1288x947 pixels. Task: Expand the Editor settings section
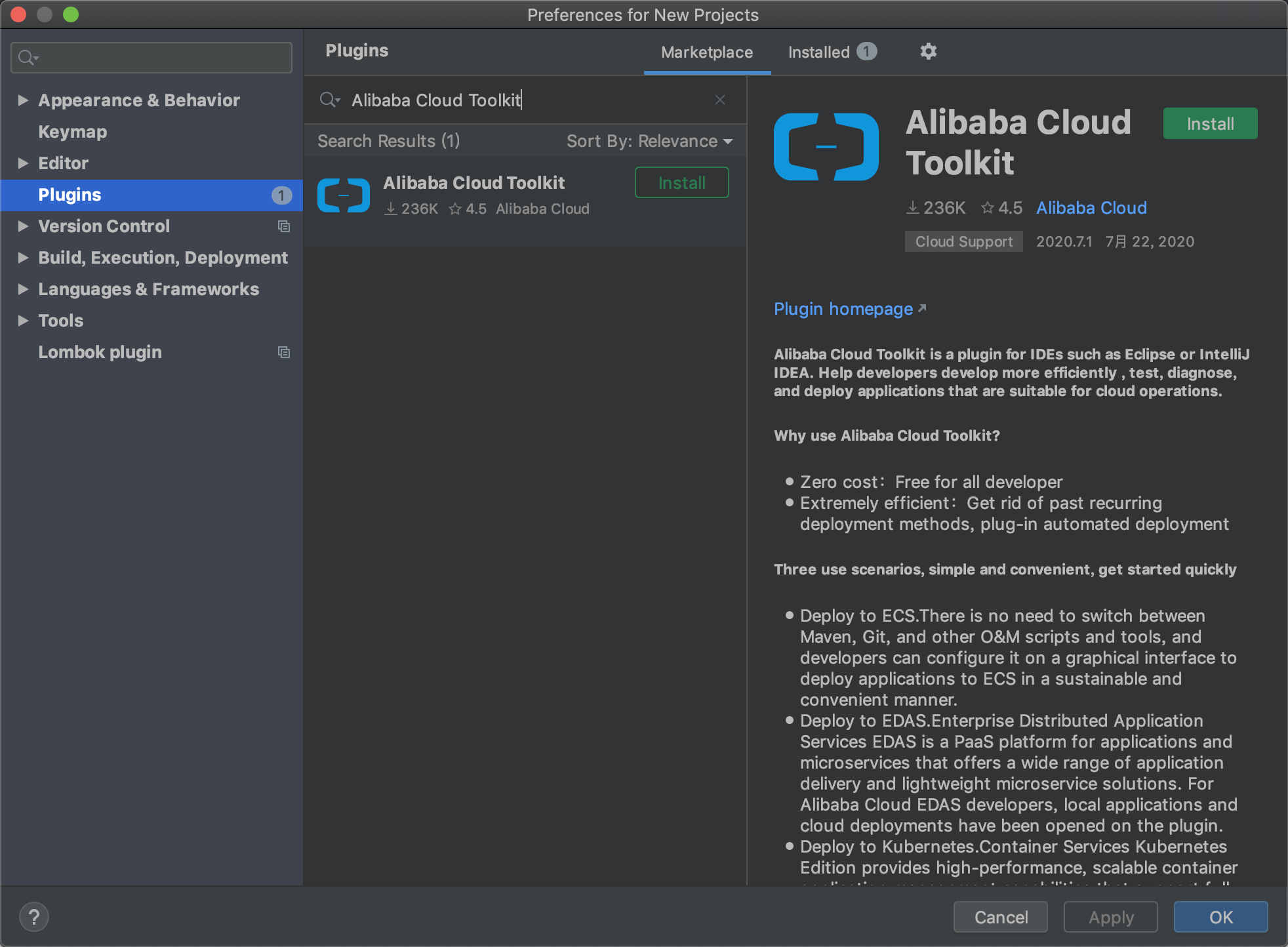23,163
